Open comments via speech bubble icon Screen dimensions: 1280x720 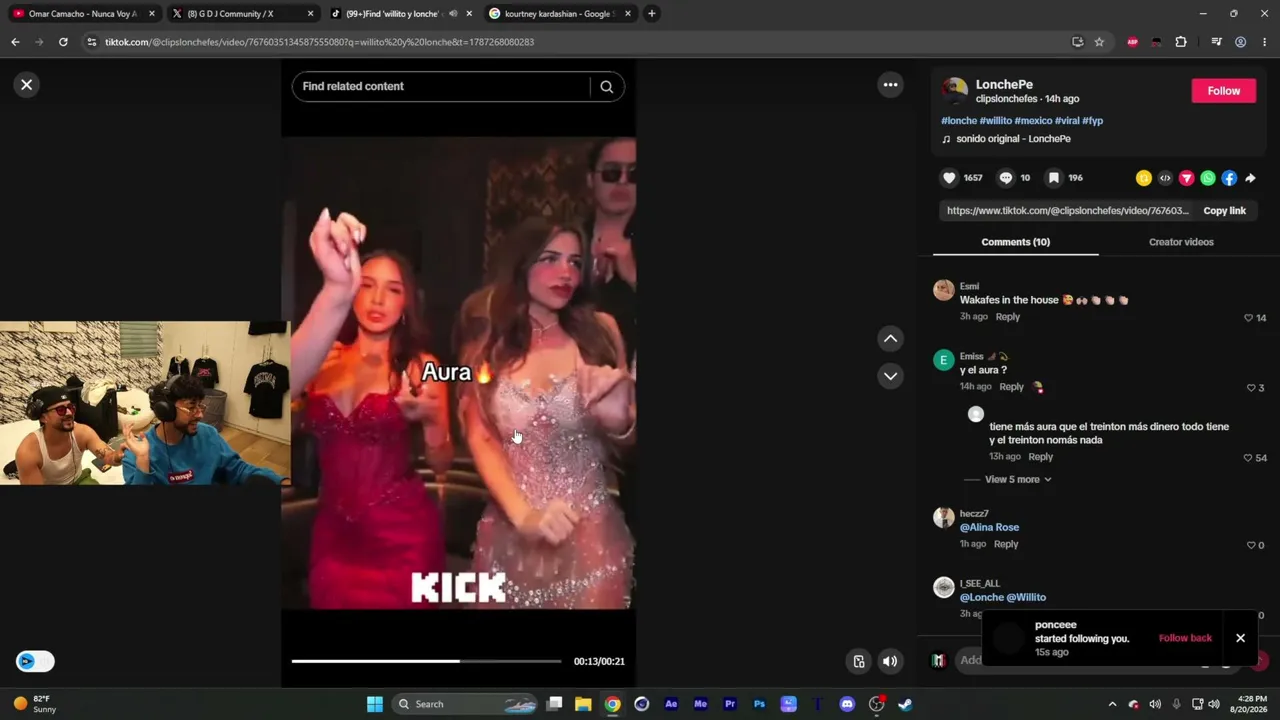(1006, 178)
